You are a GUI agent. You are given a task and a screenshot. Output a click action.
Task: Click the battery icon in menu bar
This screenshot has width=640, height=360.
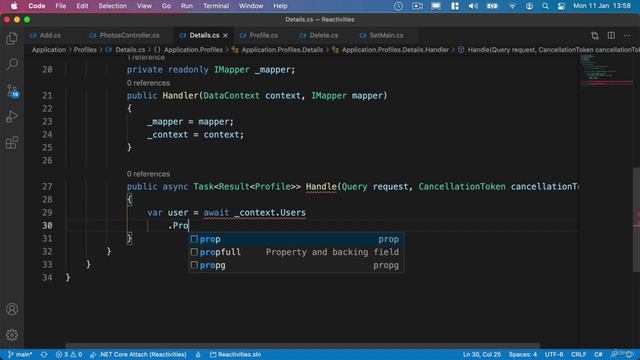(x=492, y=6)
